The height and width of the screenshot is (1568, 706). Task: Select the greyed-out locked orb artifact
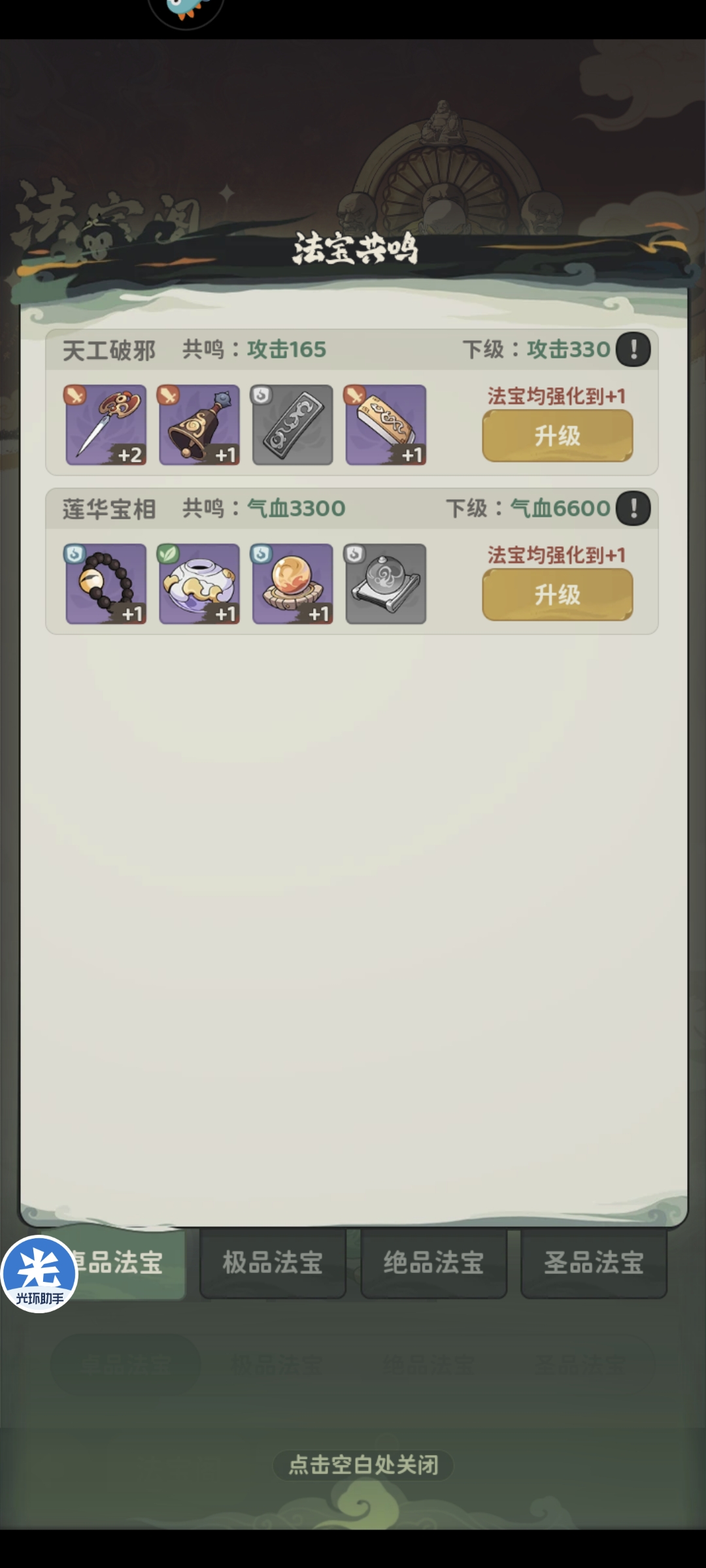pos(386,583)
